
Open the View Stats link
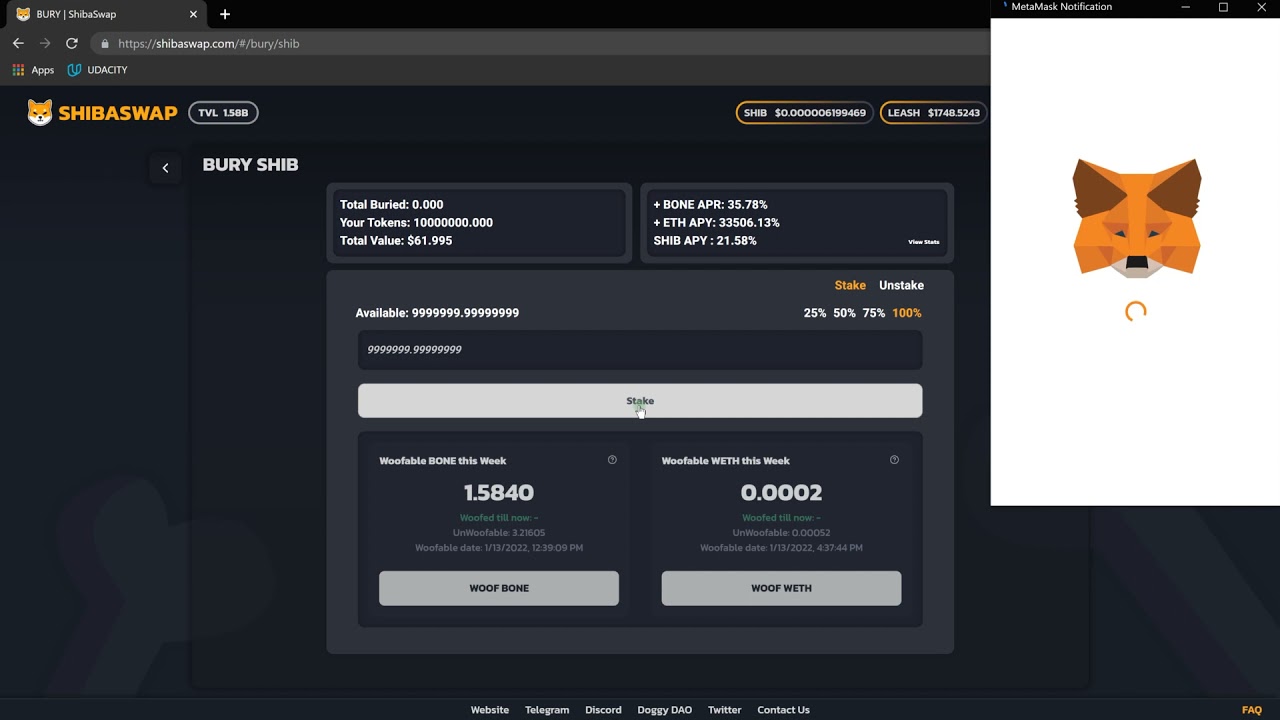point(923,242)
